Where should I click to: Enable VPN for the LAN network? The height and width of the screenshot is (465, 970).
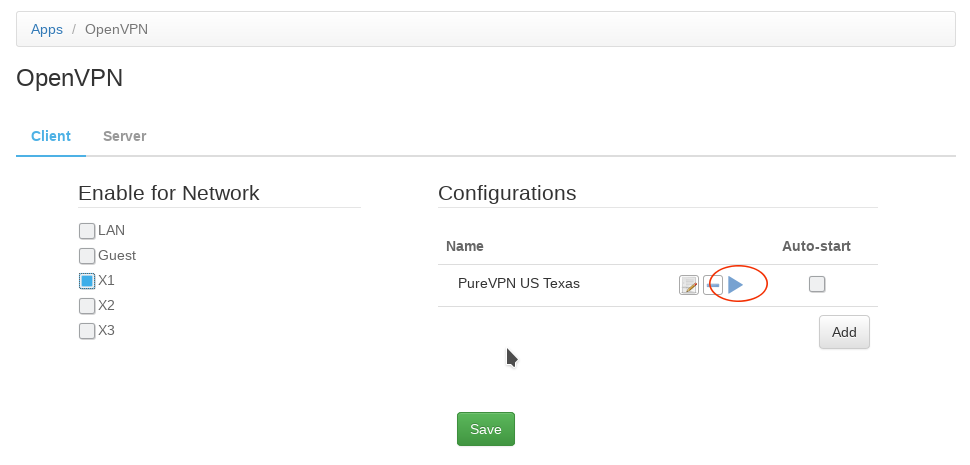(87, 231)
